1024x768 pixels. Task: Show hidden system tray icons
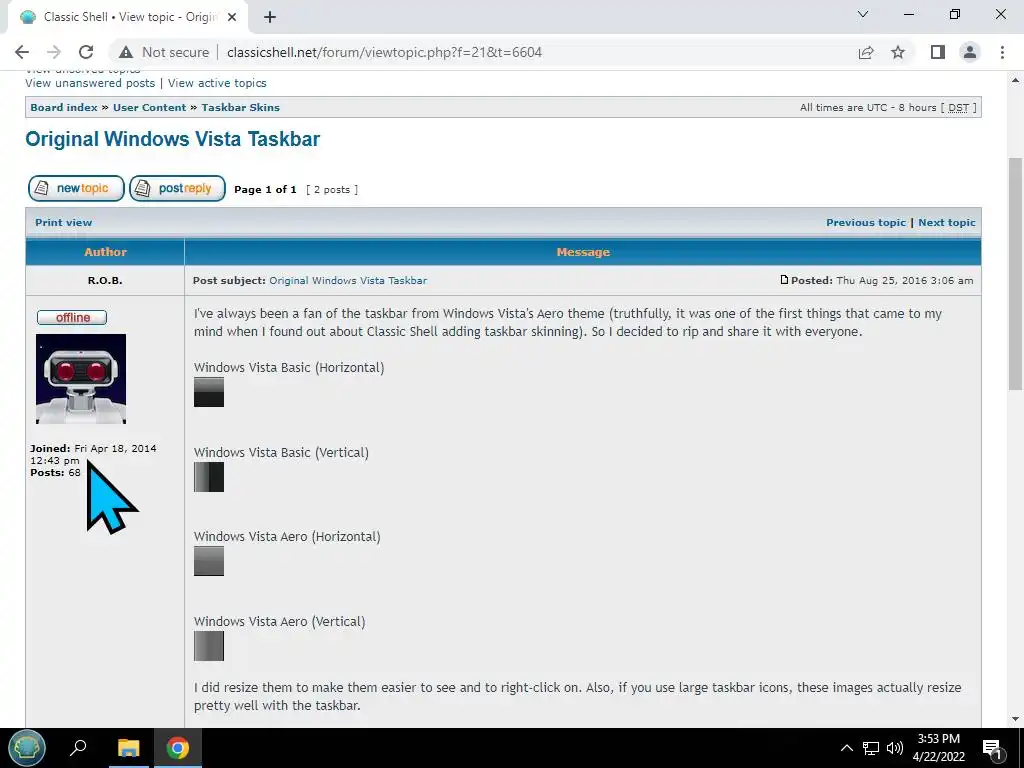(846, 748)
